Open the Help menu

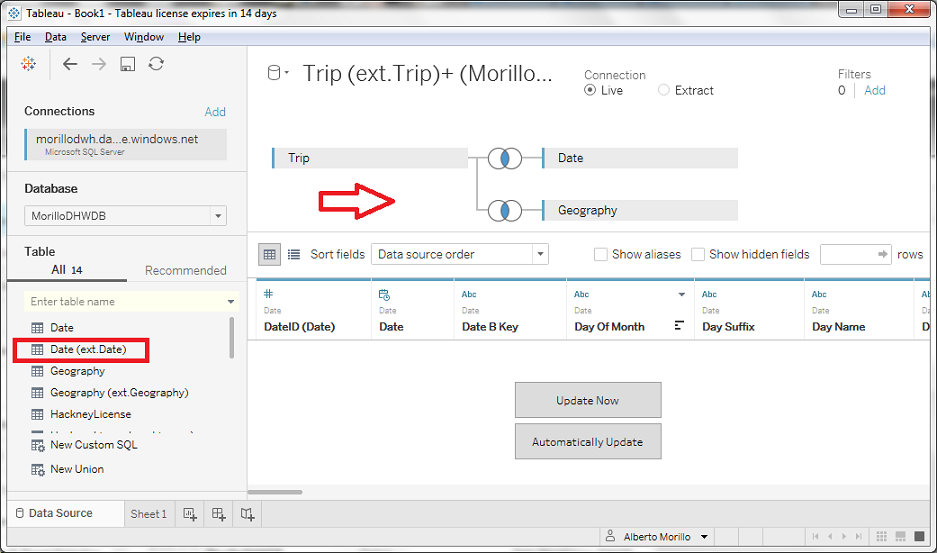click(189, 37)
